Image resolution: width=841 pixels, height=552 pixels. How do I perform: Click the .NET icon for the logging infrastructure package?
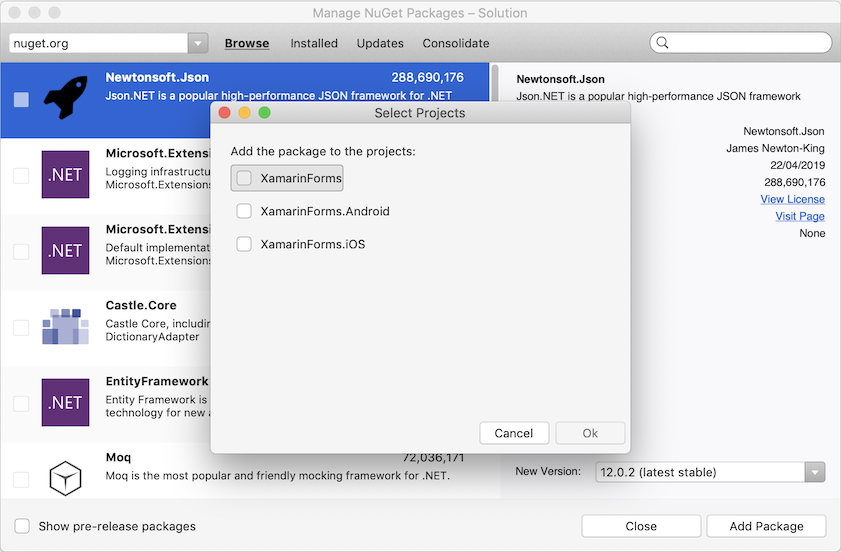[65, 174]
